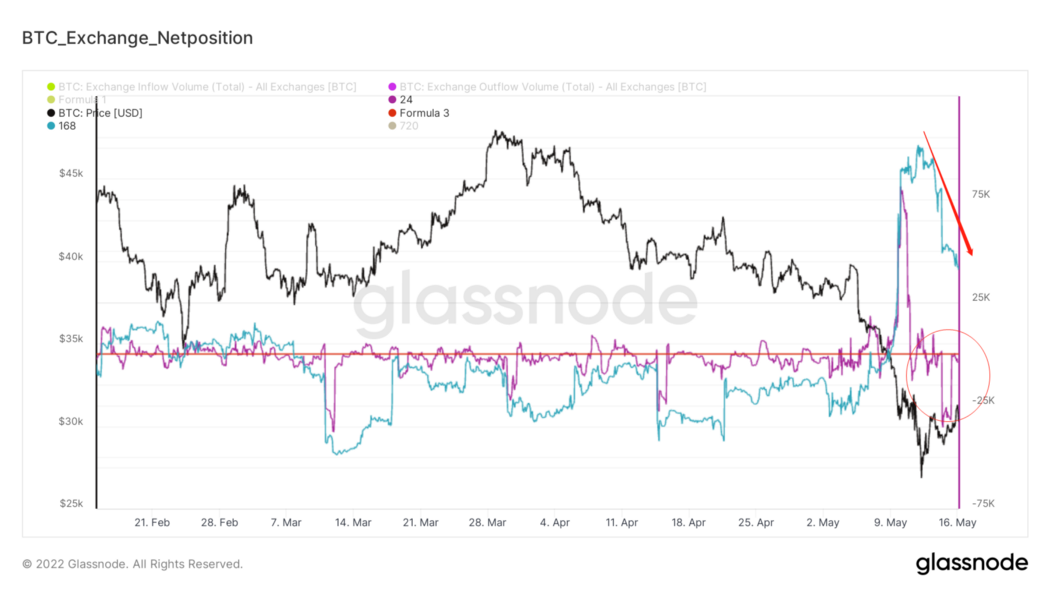Click the teal 168 legend marker

pyautogui.click(x=51, y=126)
